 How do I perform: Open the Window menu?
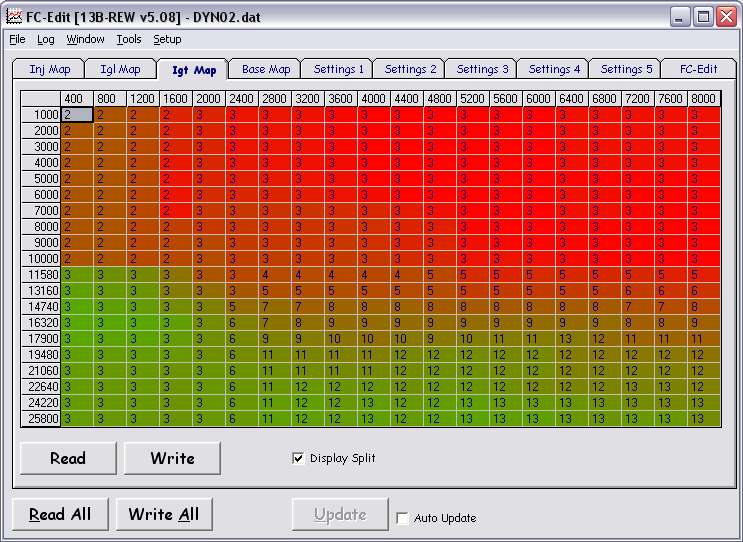(x=85, y=39)
